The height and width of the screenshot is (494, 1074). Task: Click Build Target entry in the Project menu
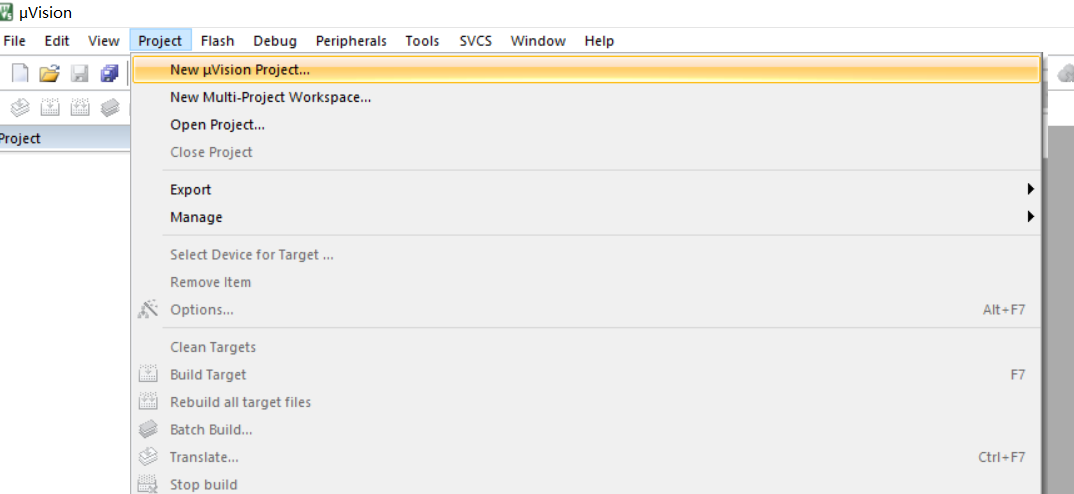click(x=586, y=375)
